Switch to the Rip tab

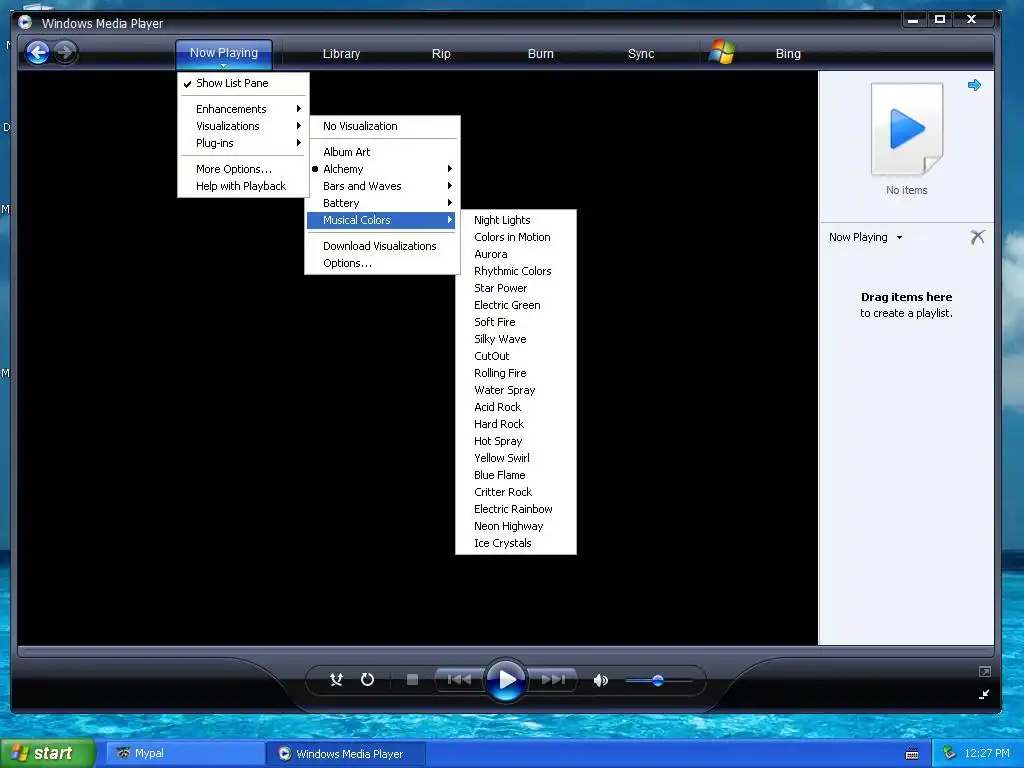coord(441,54)
